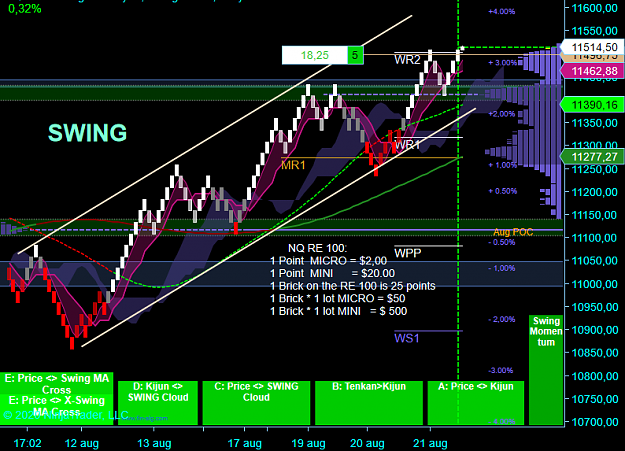
Task: Click the magenta 11462,88 price marker
Action: [594, 71]
